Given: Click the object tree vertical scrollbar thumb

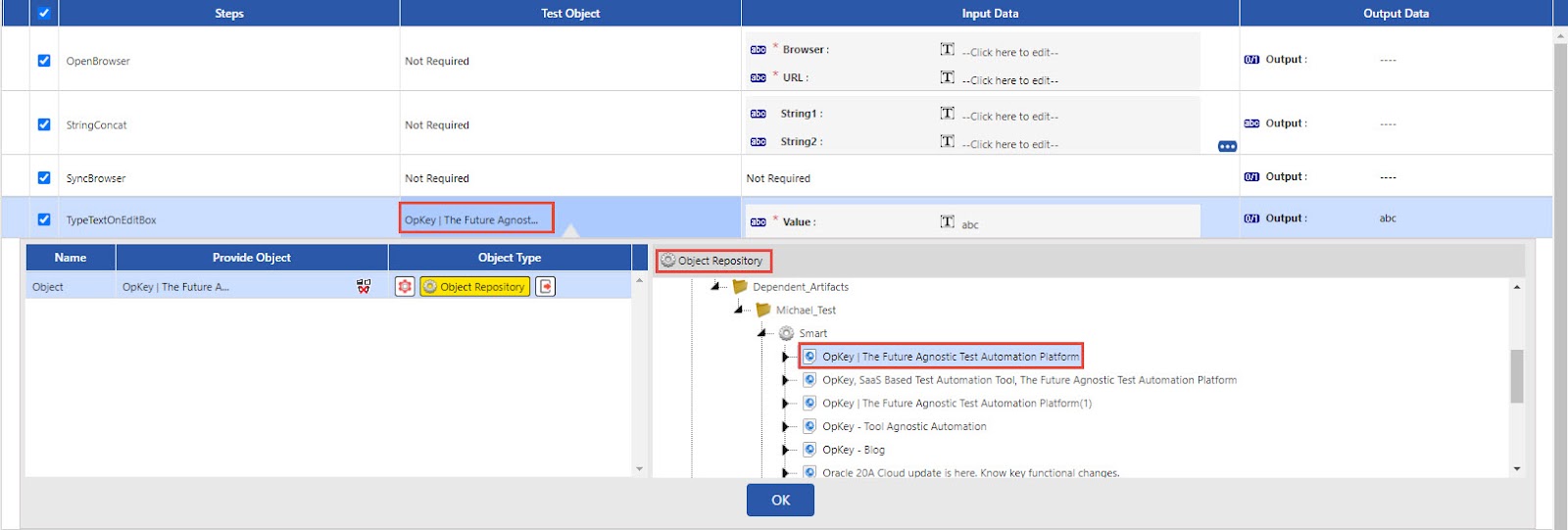Looking at the screenshot, I should (x=1517, y=376).
